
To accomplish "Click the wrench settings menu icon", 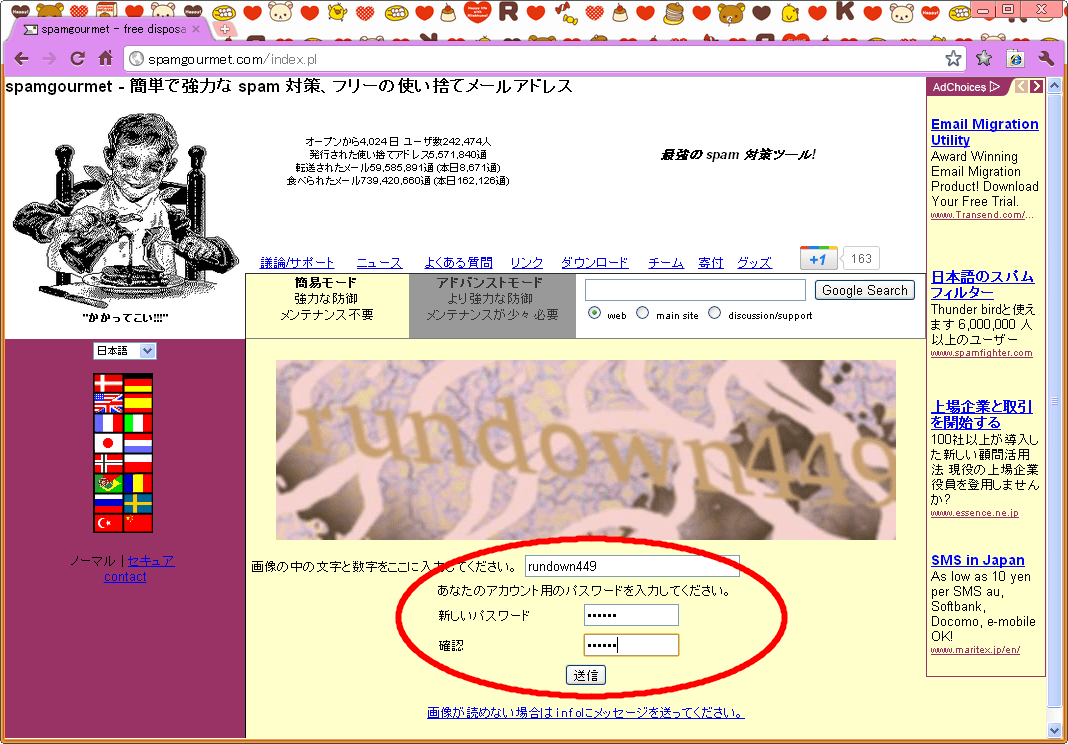I will coord(1047,58).
